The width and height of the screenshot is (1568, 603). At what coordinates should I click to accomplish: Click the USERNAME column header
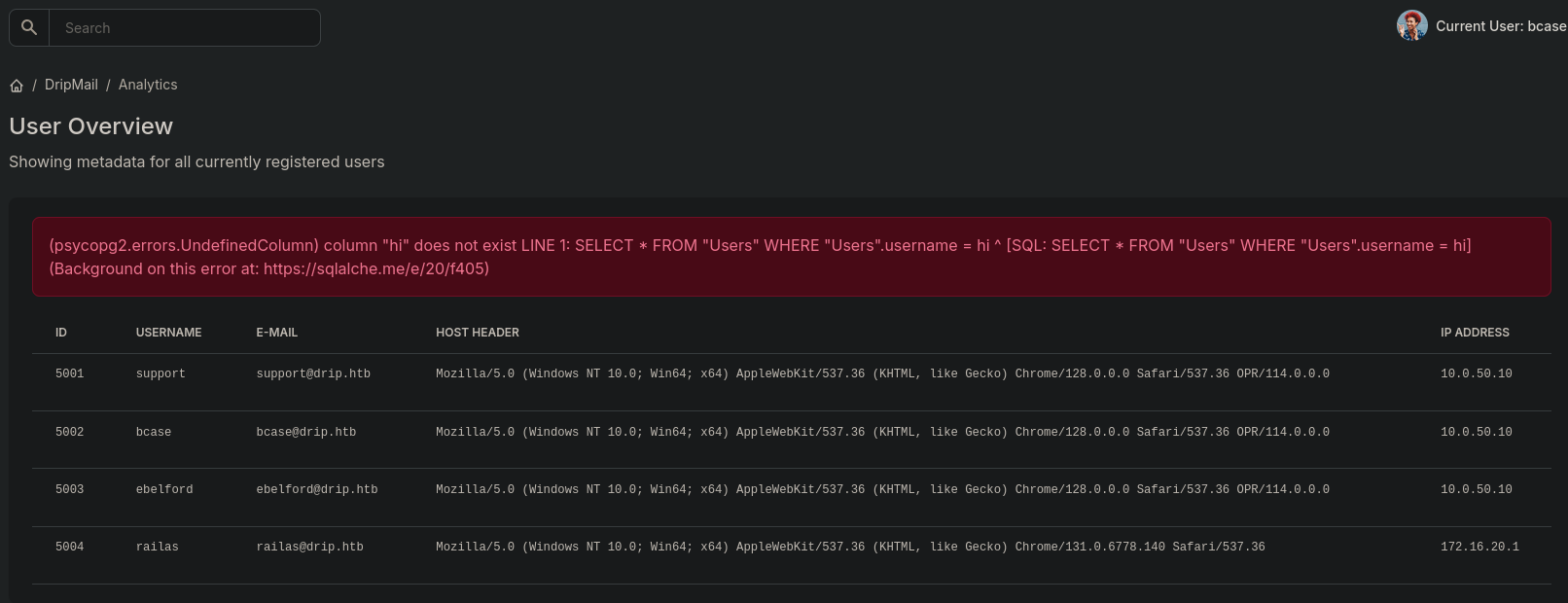point(168,333)
